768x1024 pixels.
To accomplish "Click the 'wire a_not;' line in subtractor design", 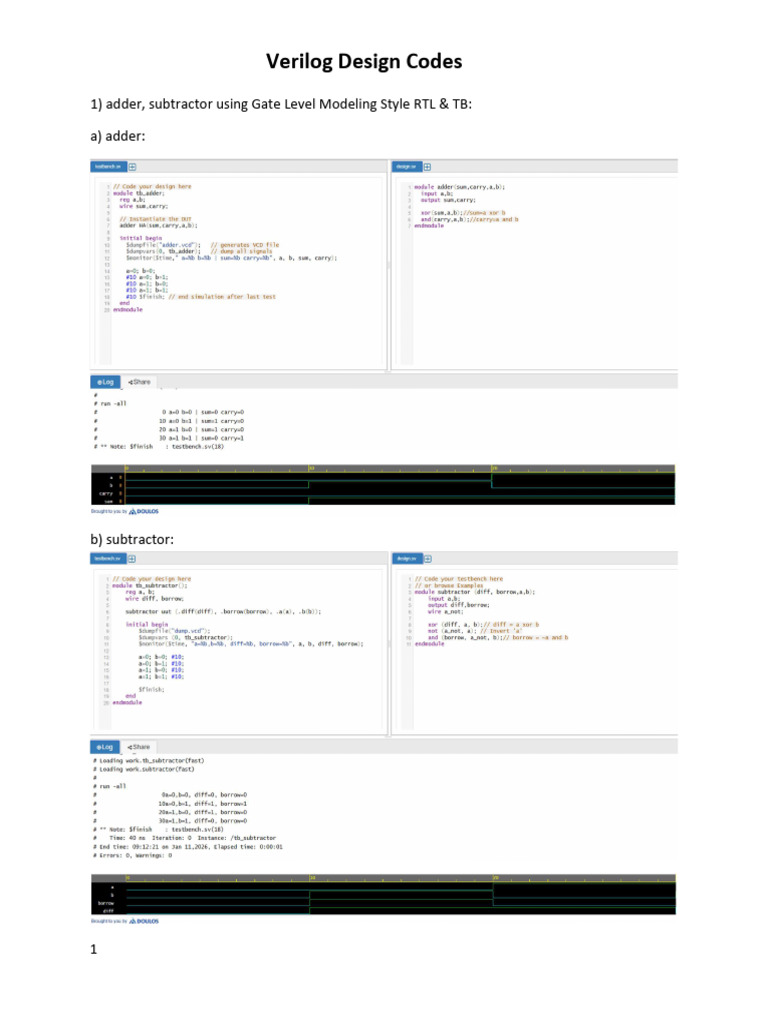I will [x=445, y=612].
